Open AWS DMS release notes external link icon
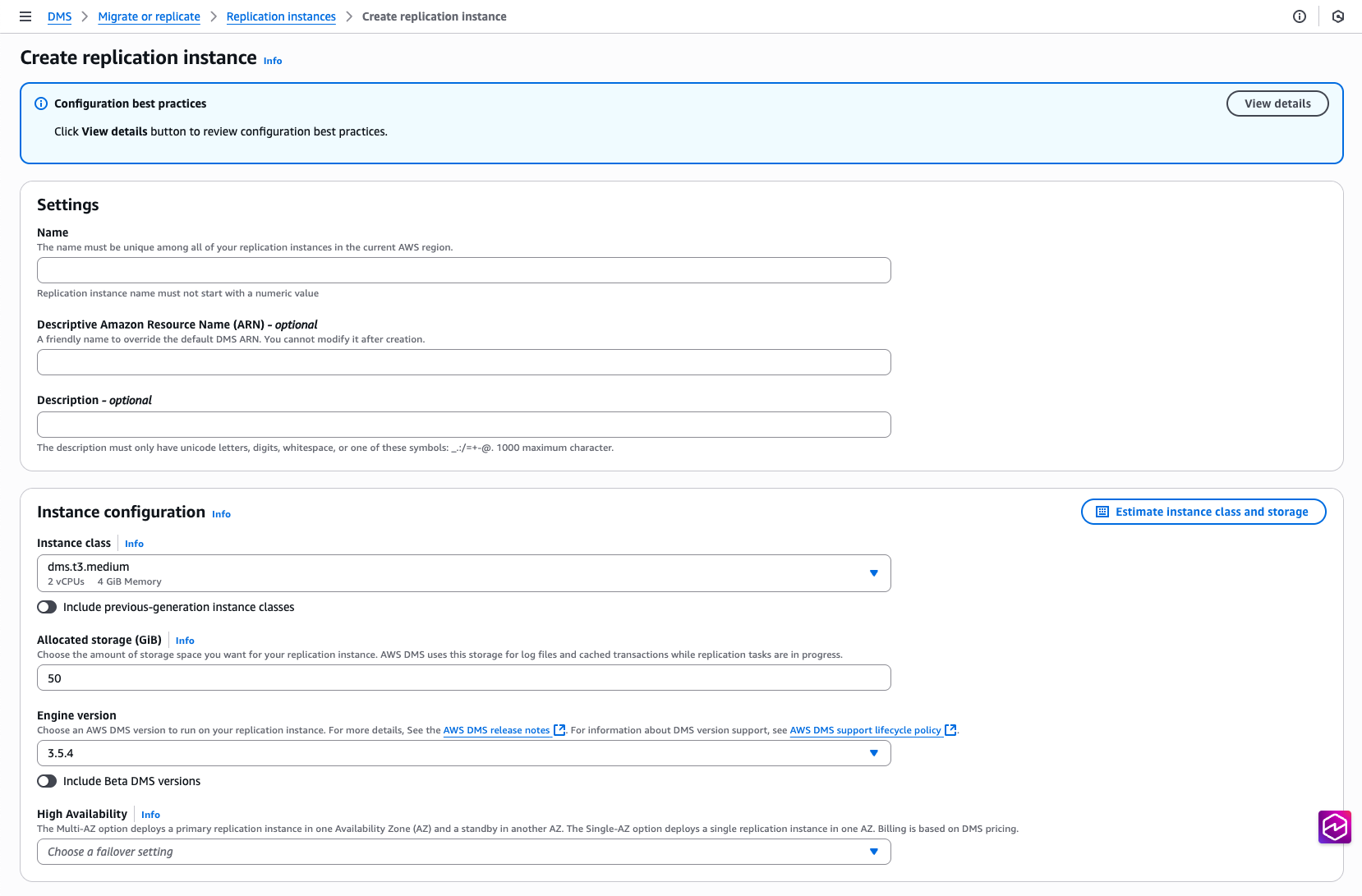The width and height of the screenshot is (1362, 896). pos(559,729)
